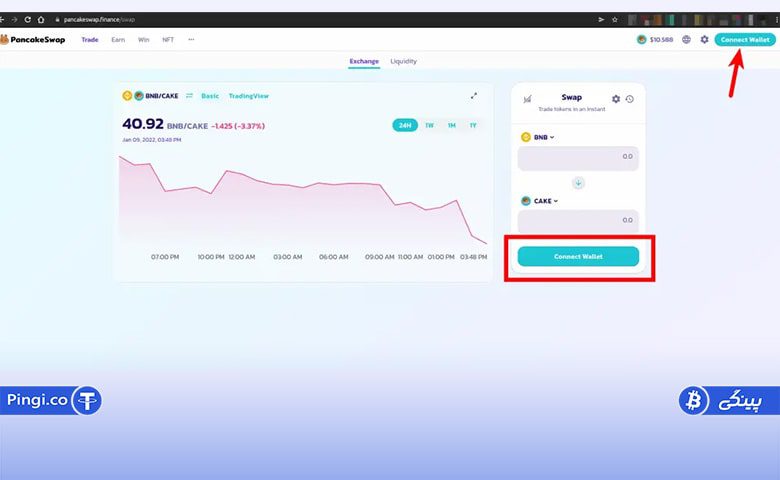
Task: Click the browser back arrow
Action: tap(2, 19)
